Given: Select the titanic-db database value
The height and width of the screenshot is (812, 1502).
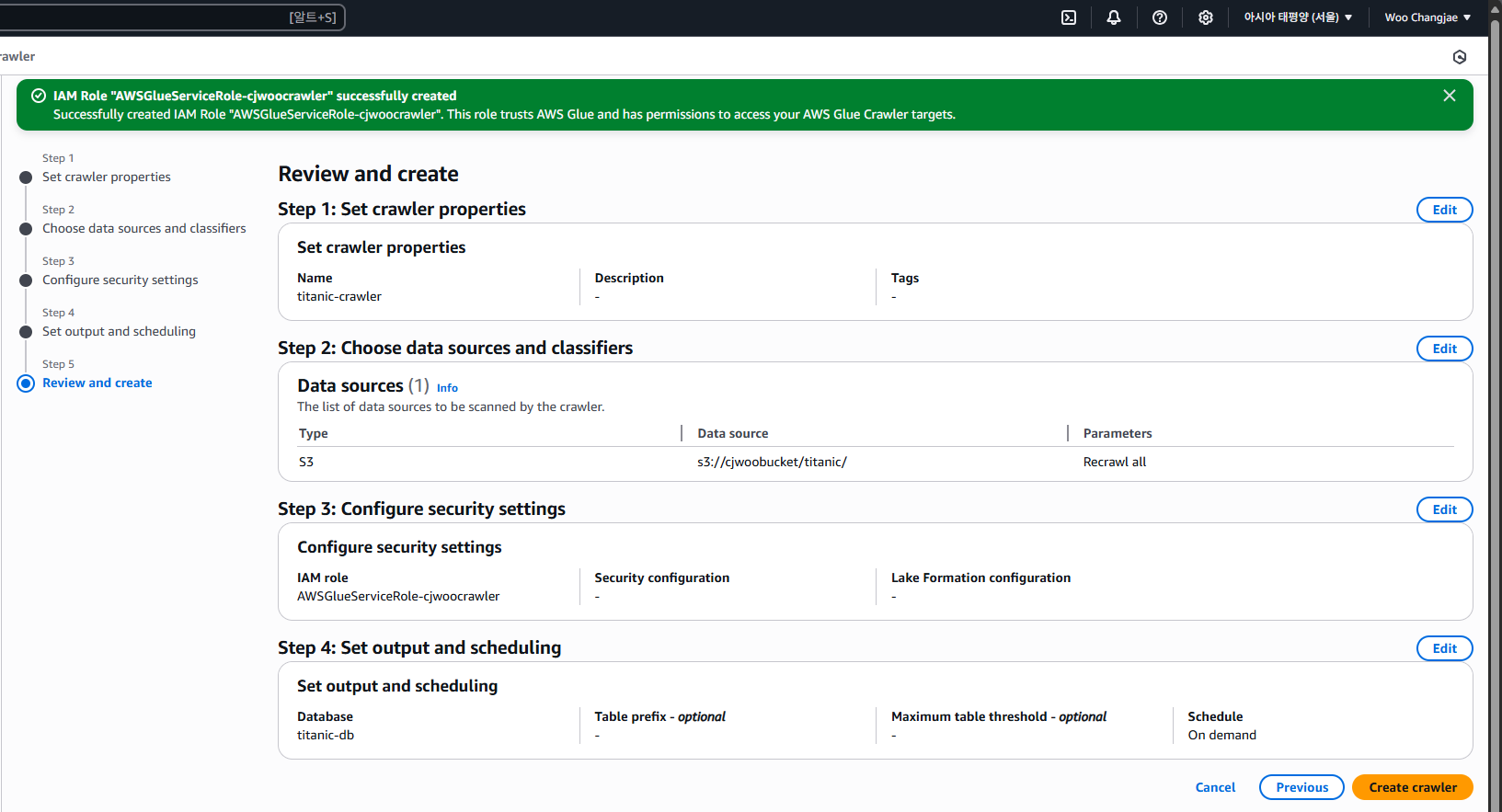Looking at the screenshot, I should click(x=326, y=735).
